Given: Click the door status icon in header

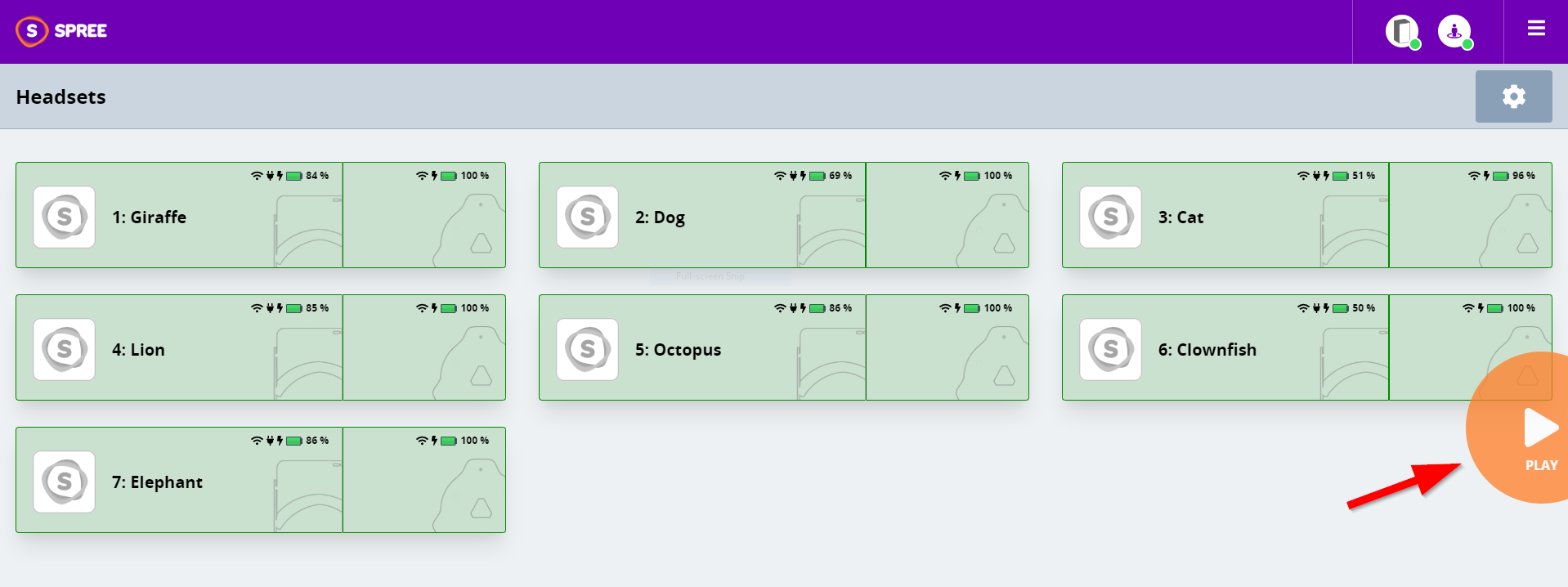Looking at the screenshot, I should coord(1402,32).
